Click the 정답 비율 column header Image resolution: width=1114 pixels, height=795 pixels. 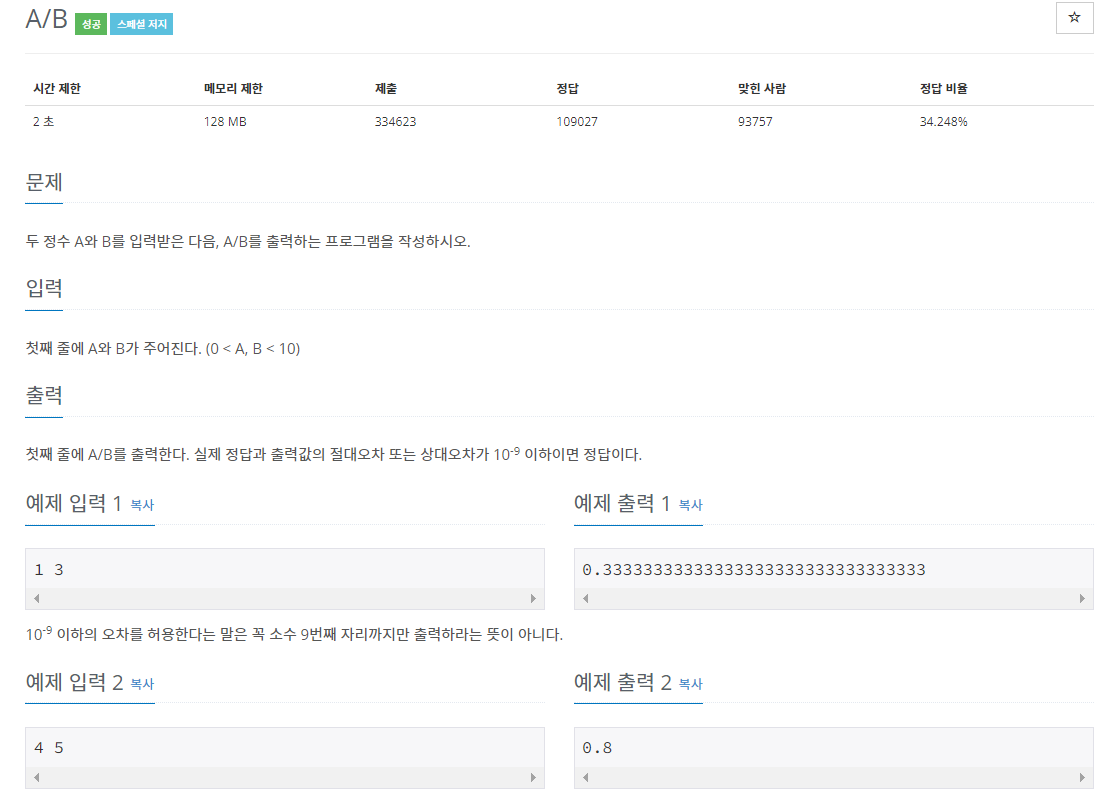[x=943, y=89]
